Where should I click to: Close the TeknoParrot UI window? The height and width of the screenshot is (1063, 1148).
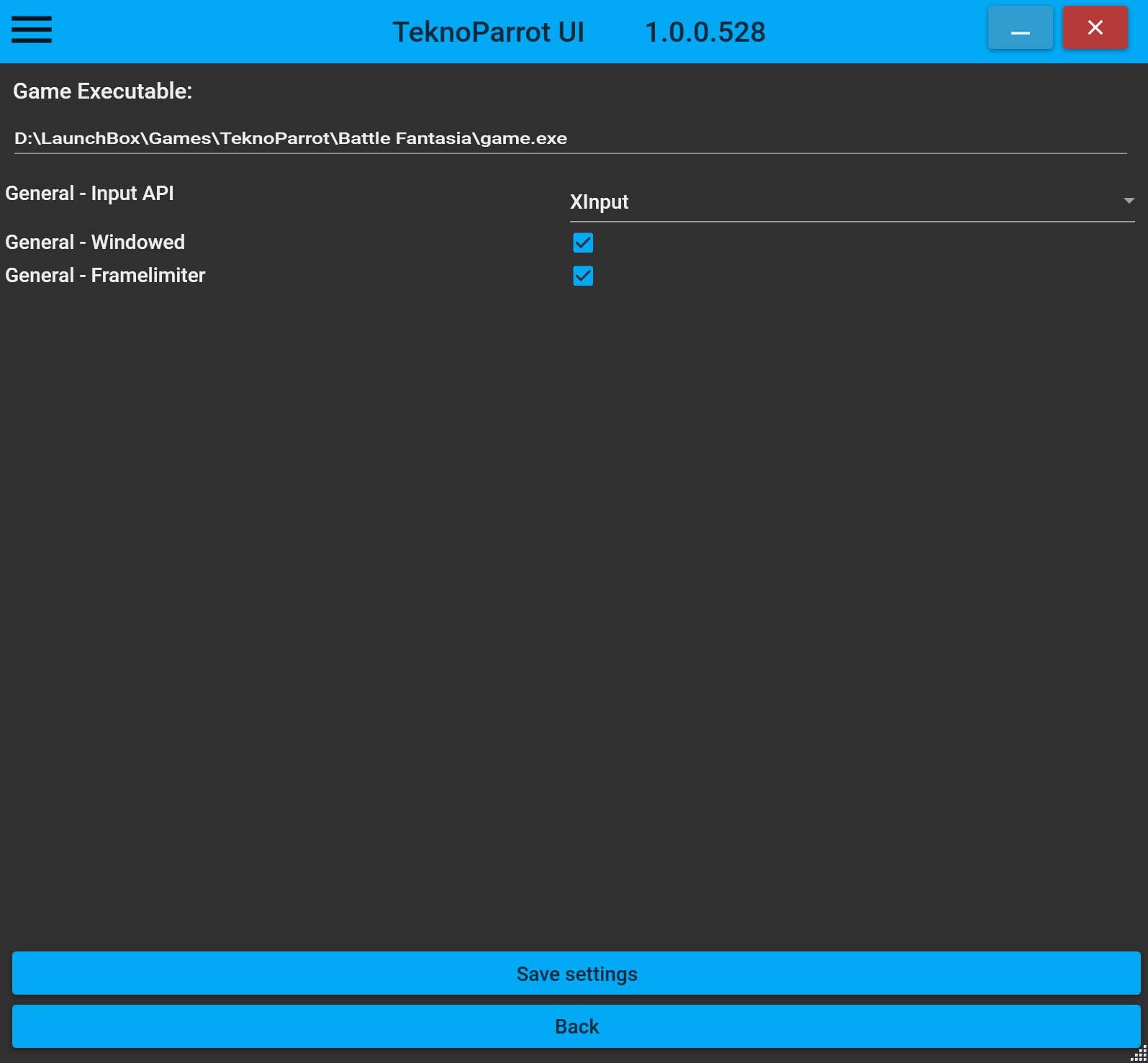point(1095,28)
